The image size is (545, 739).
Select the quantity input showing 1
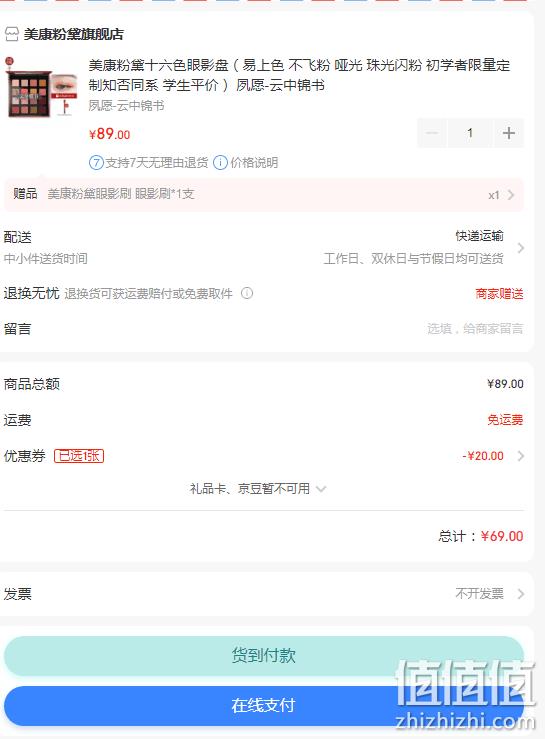pyautogui.click(x=470, y=133)
